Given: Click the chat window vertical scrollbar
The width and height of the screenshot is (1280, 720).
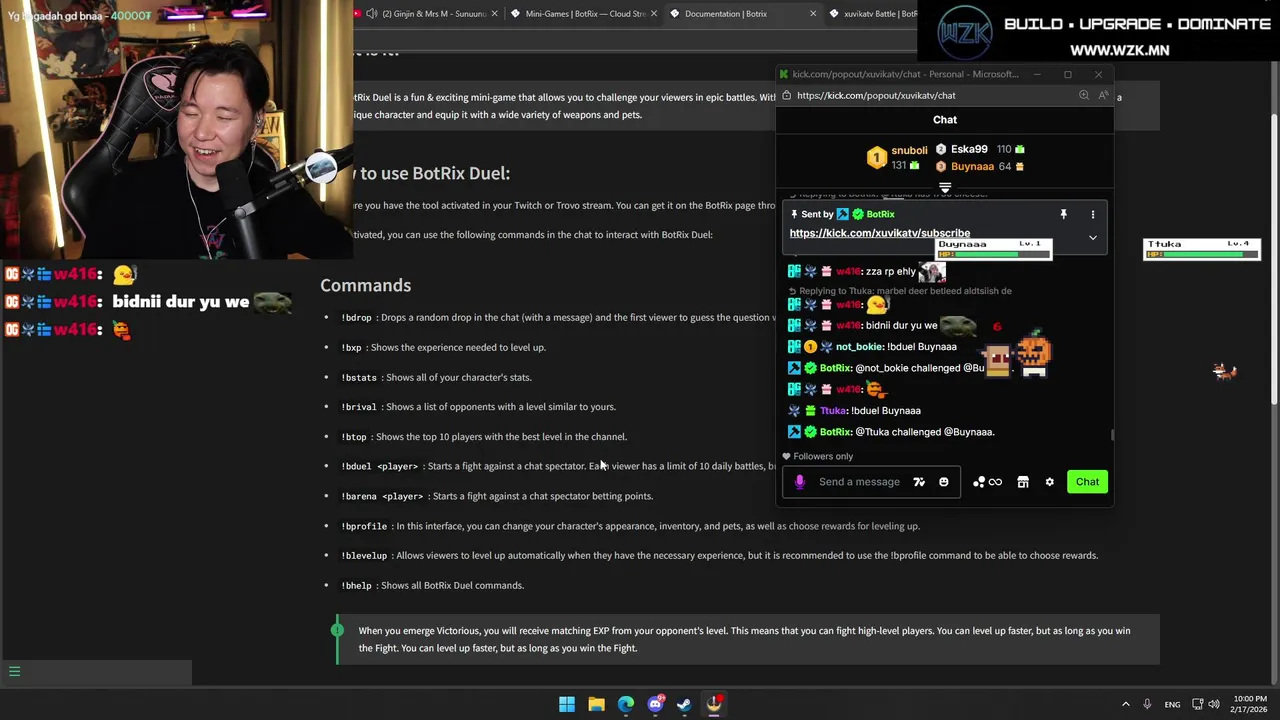Looking at the screenshot, I should point(1111,434).
